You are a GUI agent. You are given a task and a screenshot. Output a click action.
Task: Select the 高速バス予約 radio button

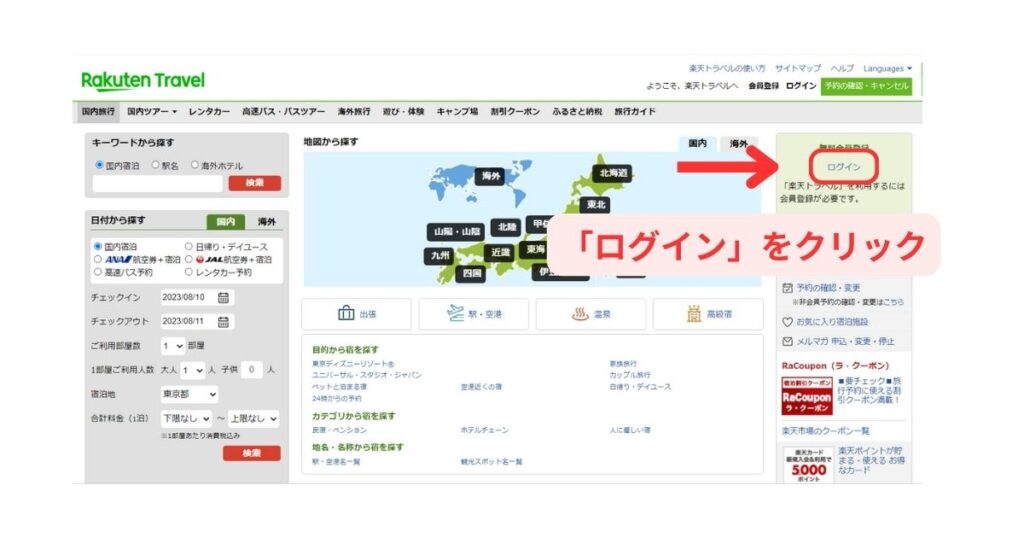(x=98, y=272)
